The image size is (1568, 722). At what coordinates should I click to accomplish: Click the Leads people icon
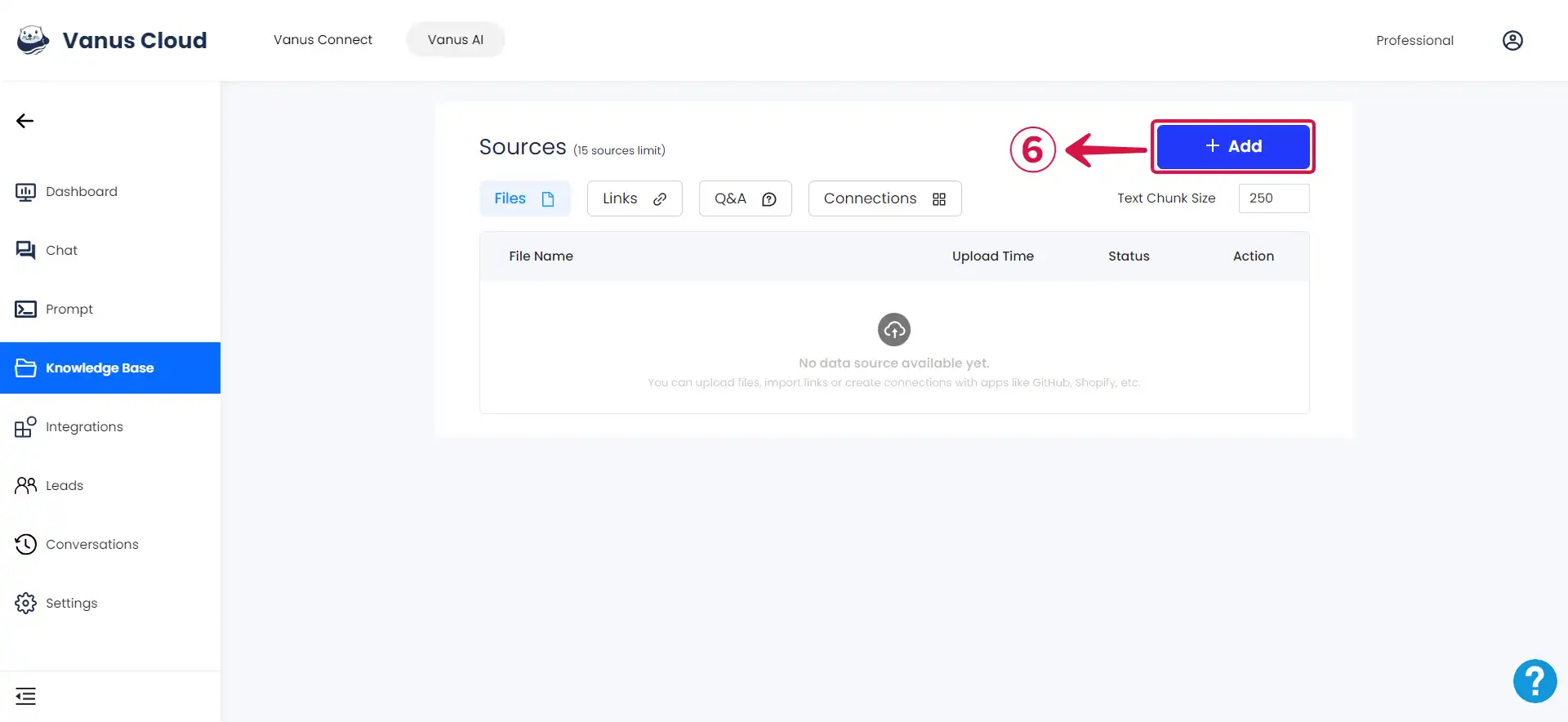click(25, 486)
